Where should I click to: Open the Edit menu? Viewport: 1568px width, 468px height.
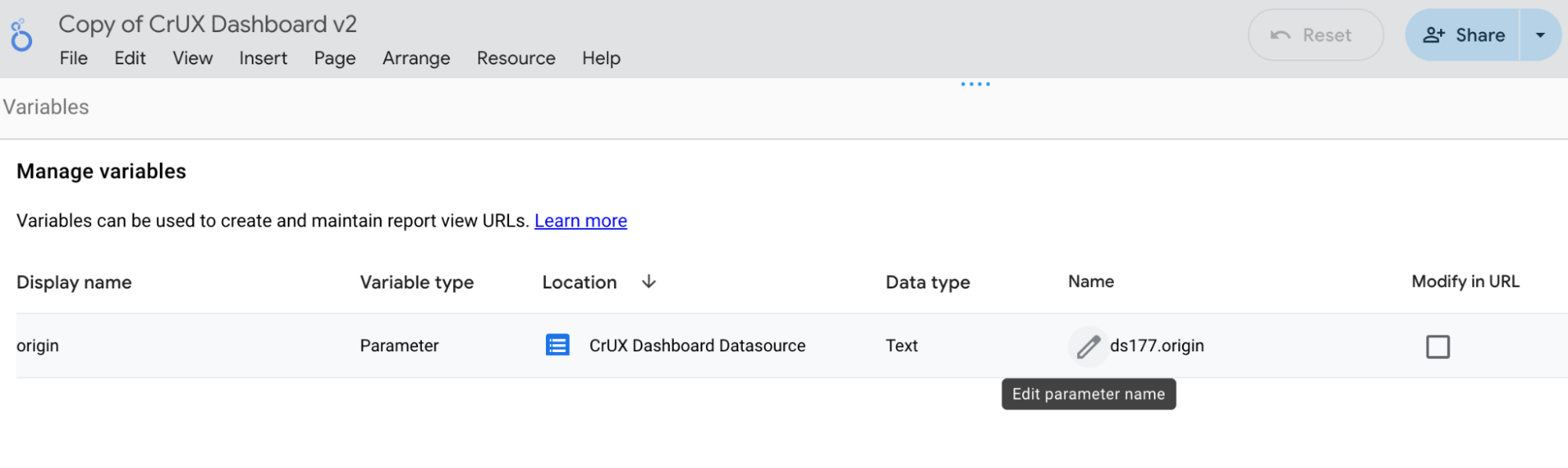pyautogui.click(x=129, y=58)
